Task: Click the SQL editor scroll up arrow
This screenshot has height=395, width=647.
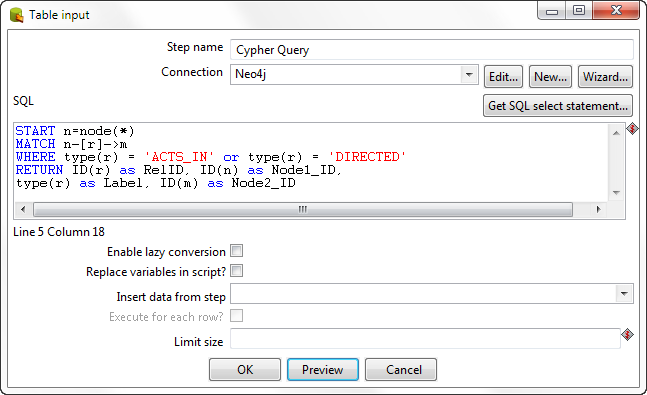Action: 616,133
